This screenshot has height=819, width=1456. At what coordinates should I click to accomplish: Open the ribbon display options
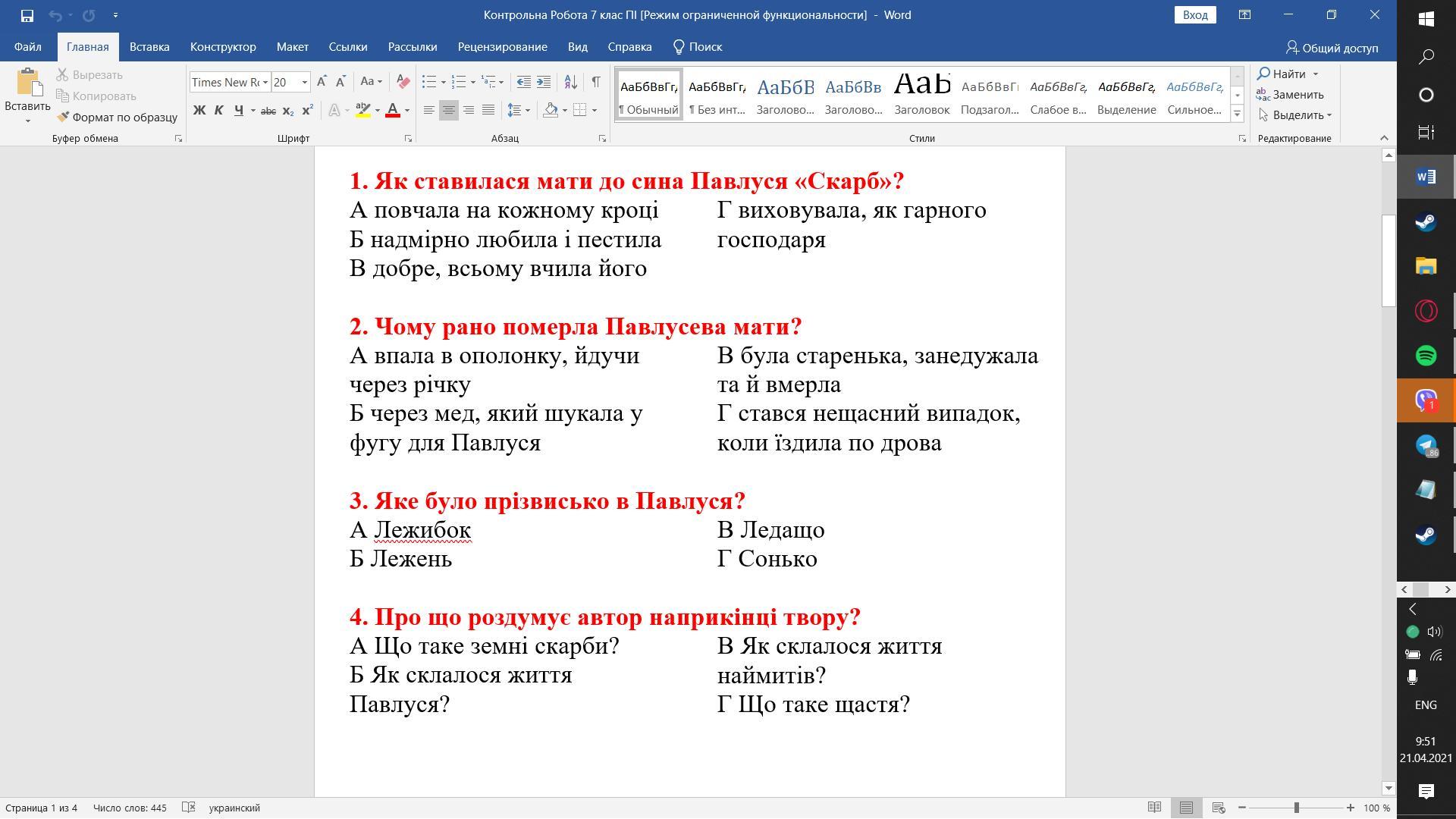point(1244,15)
